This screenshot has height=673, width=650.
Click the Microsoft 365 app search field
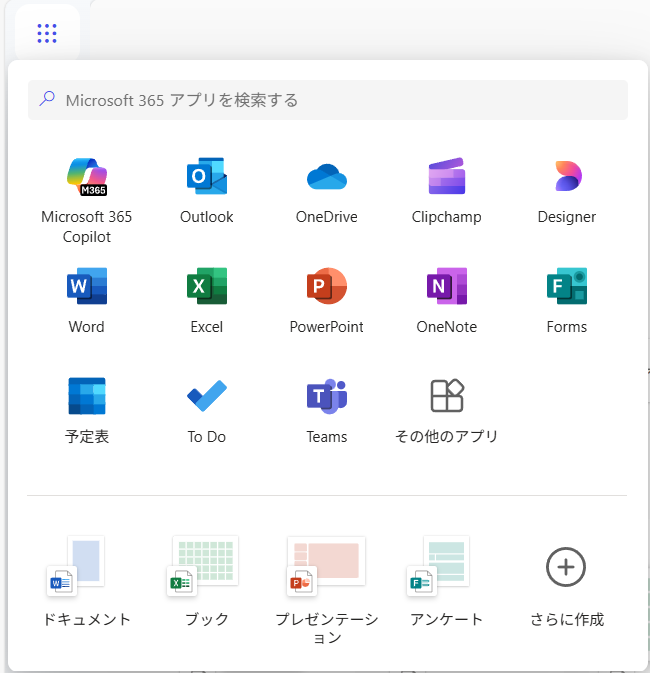point(328,100)
